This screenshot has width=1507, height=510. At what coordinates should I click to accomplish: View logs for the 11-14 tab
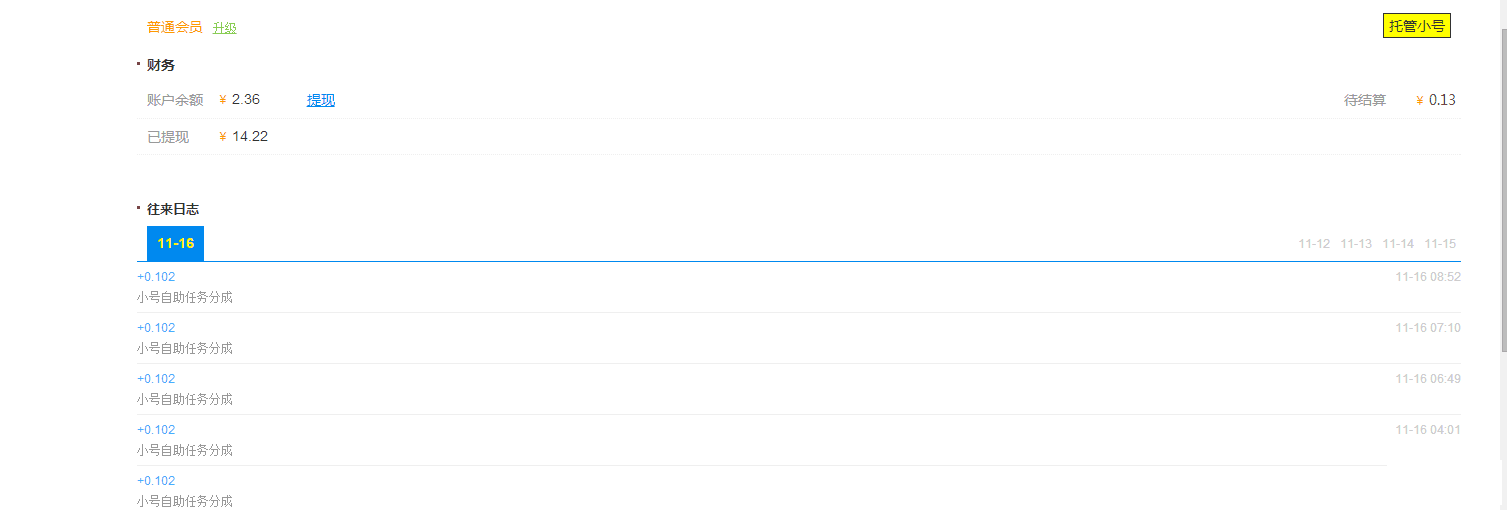(x=1398, y=244)
